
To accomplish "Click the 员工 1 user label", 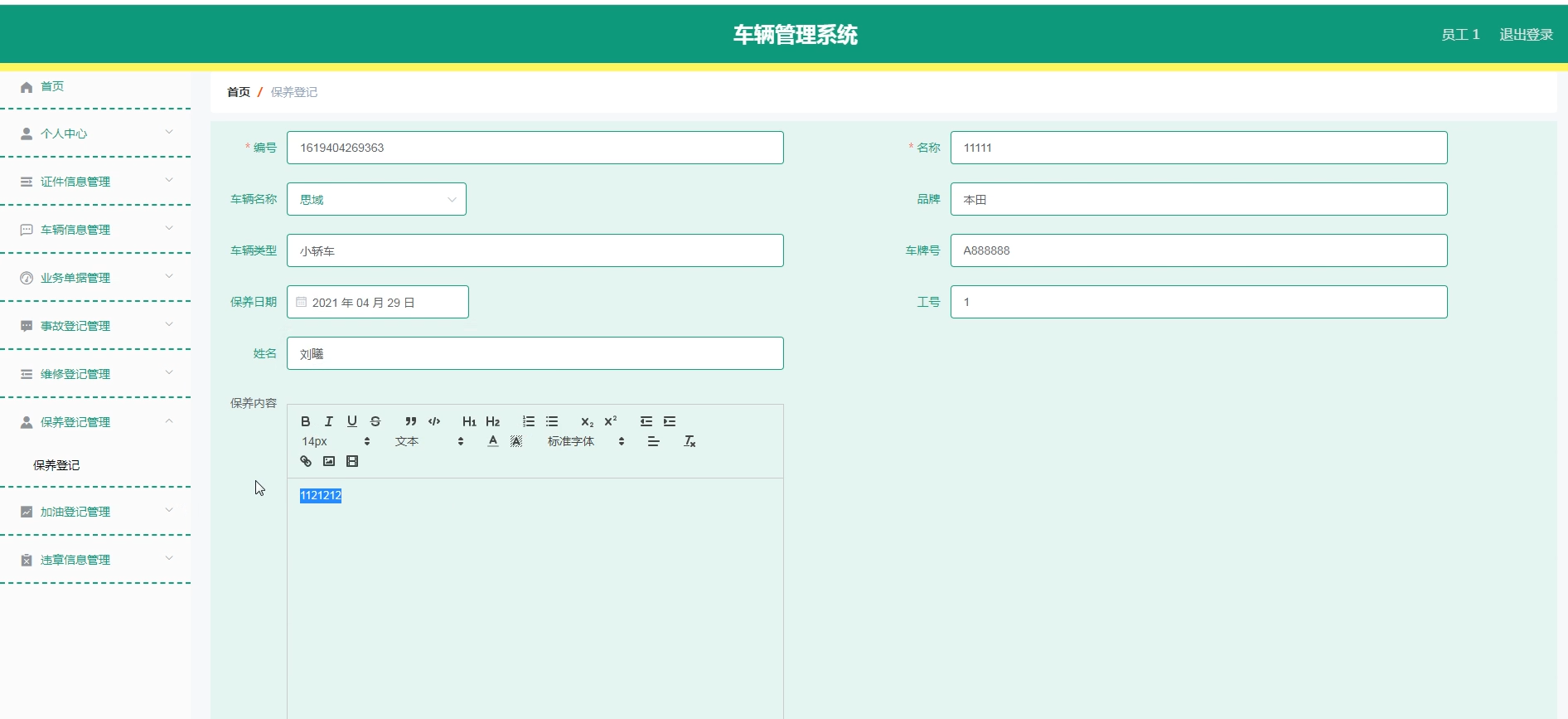I will [1460, 34].
